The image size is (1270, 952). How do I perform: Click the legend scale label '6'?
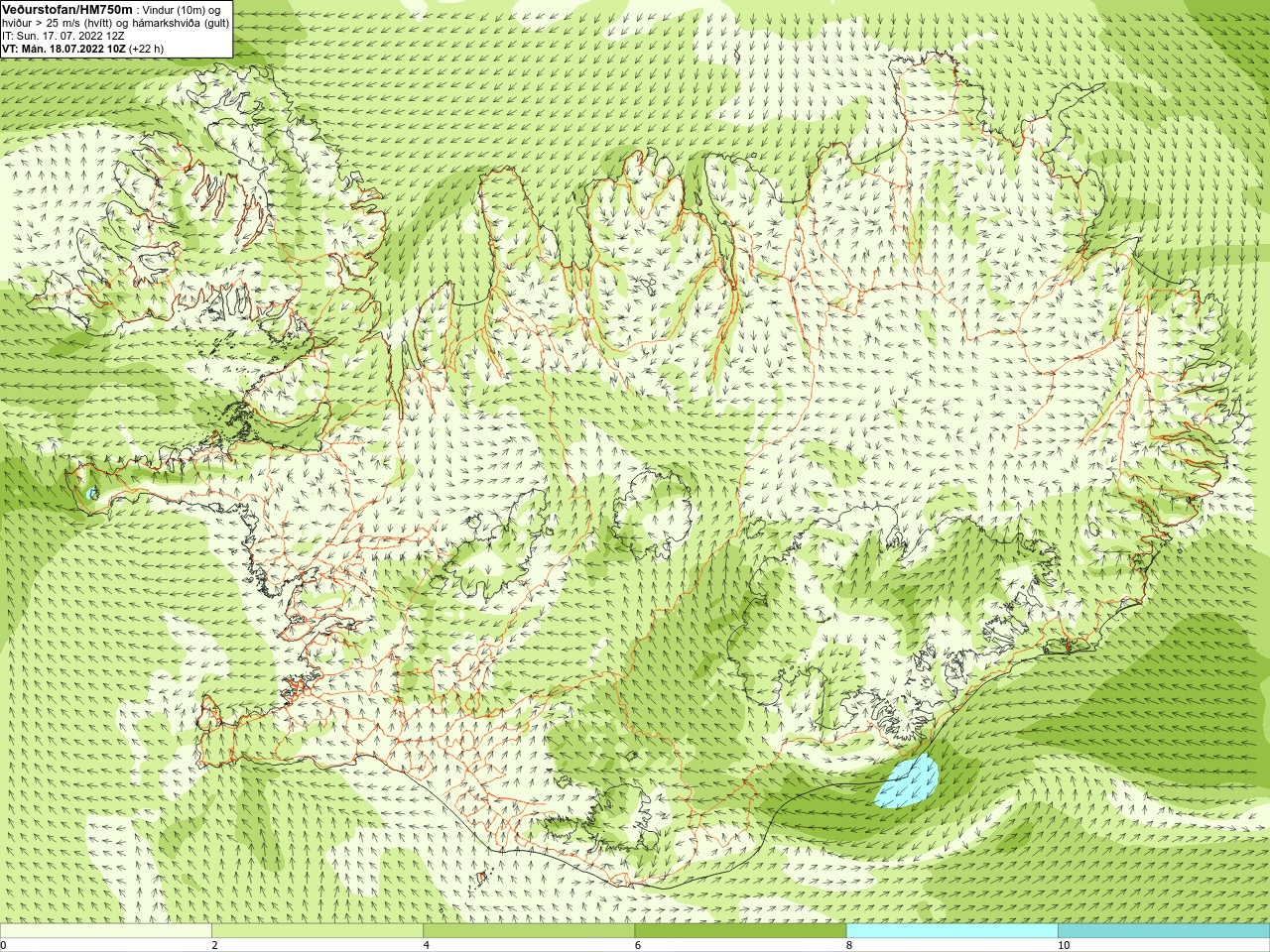(637, 945)
